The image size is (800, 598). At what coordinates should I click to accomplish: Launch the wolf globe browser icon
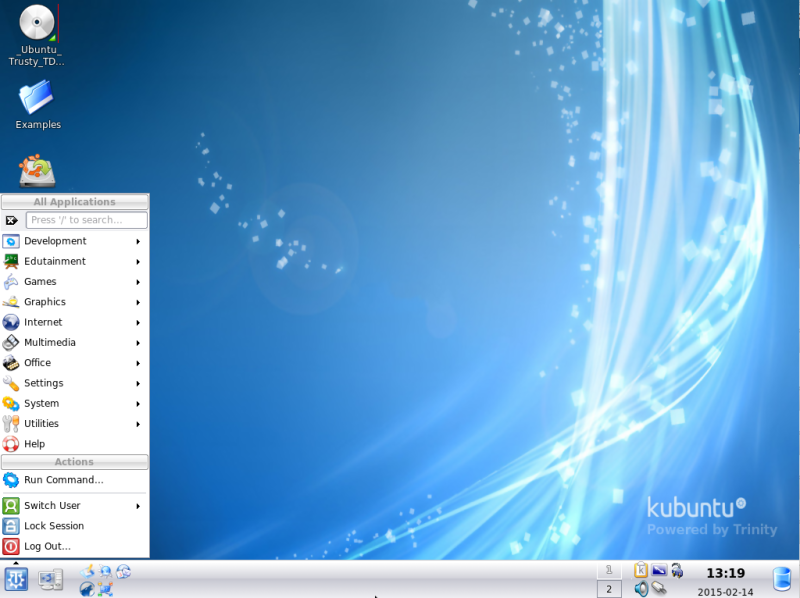pos(87,589)
